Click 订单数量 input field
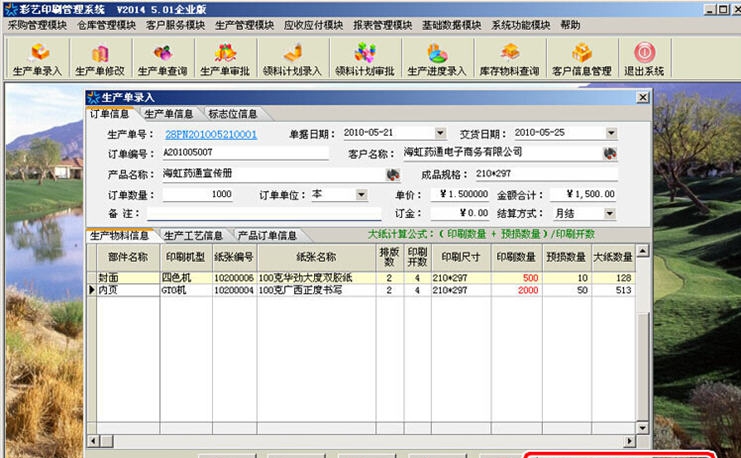Screen dimensions: 741x458 pyautogui.click(x=198, y=194)
